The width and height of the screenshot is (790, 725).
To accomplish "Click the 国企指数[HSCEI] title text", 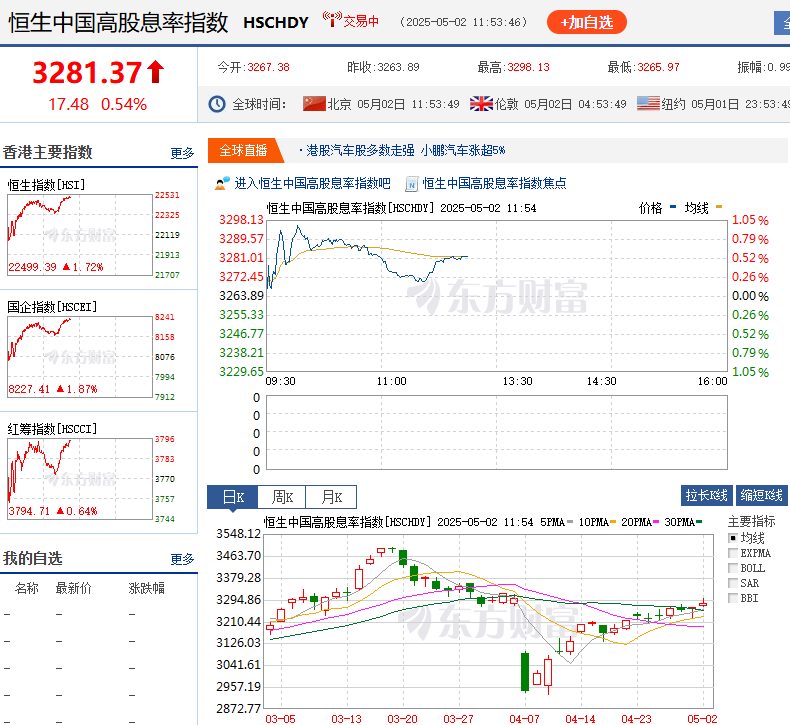I will (52, 307).
